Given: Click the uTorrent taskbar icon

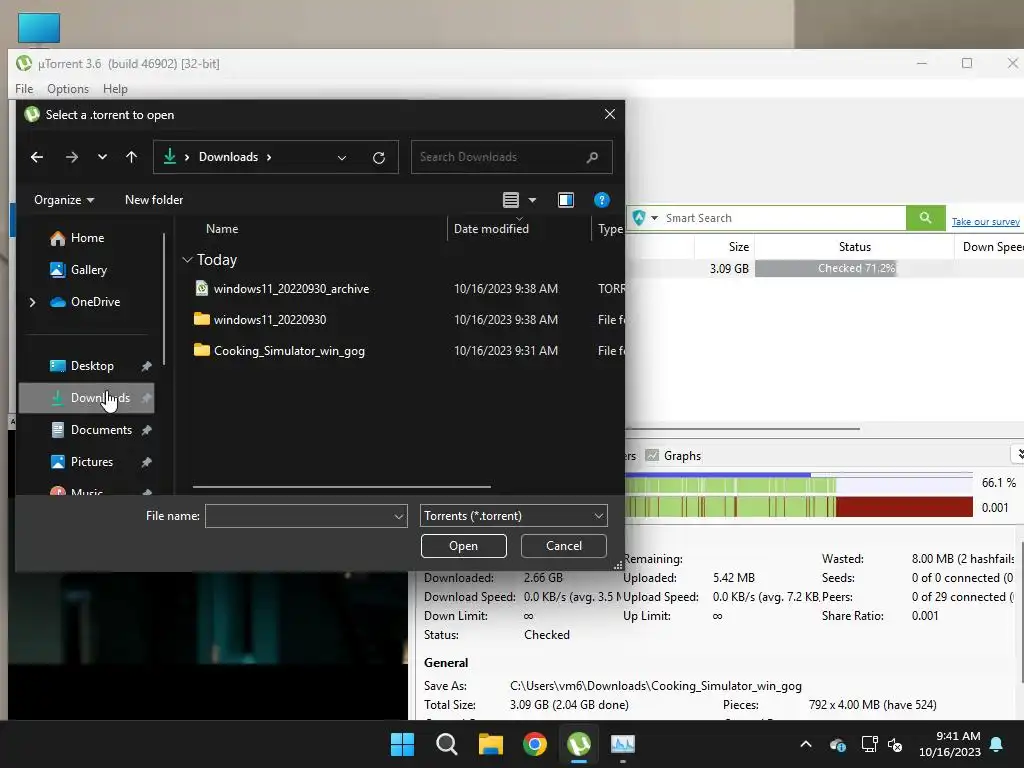Looking at the screenshot, I should pos(579,744).
